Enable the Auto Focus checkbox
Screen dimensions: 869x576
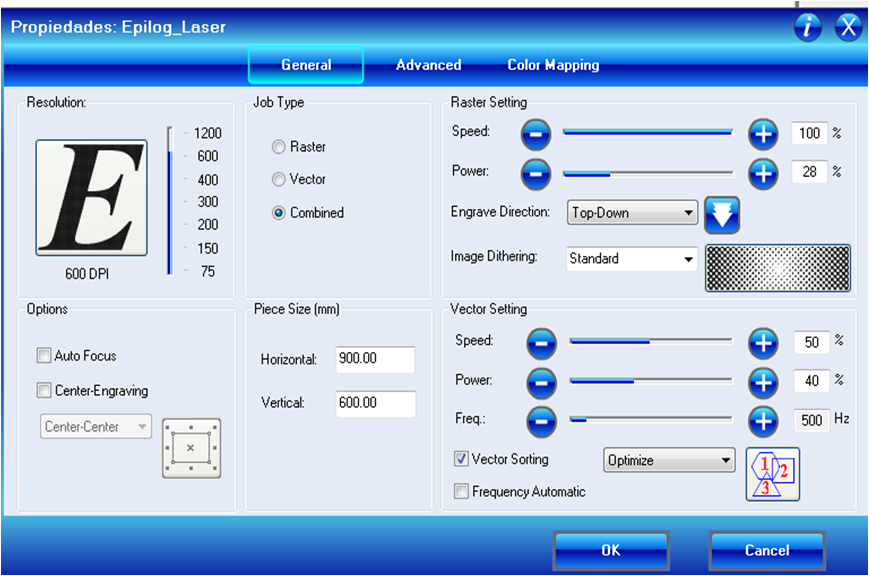[44, 355]
